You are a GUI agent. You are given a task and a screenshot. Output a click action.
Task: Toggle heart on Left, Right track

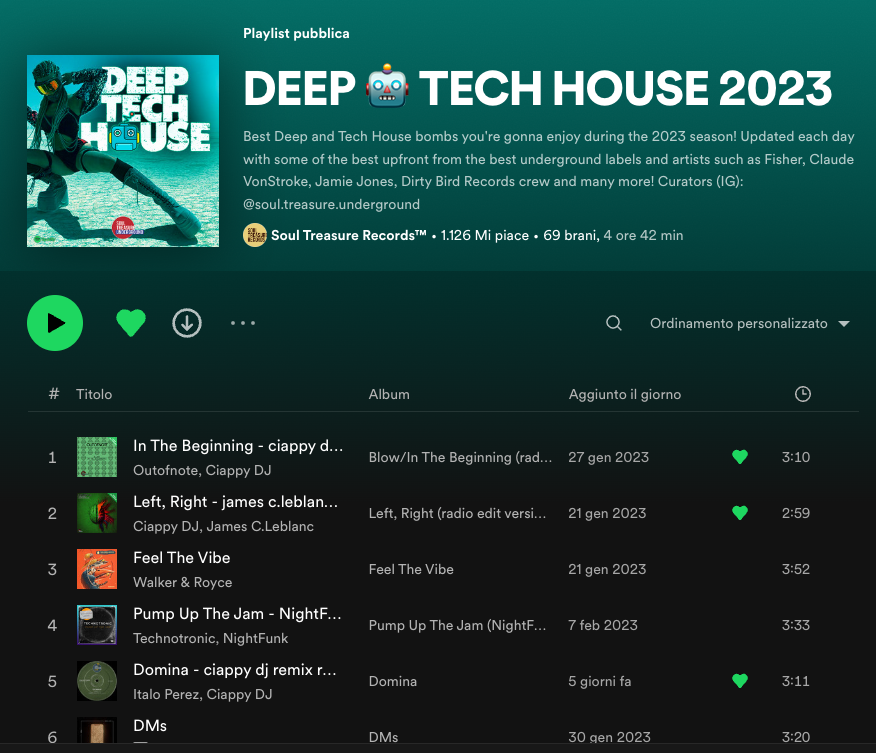pos(740,513)
